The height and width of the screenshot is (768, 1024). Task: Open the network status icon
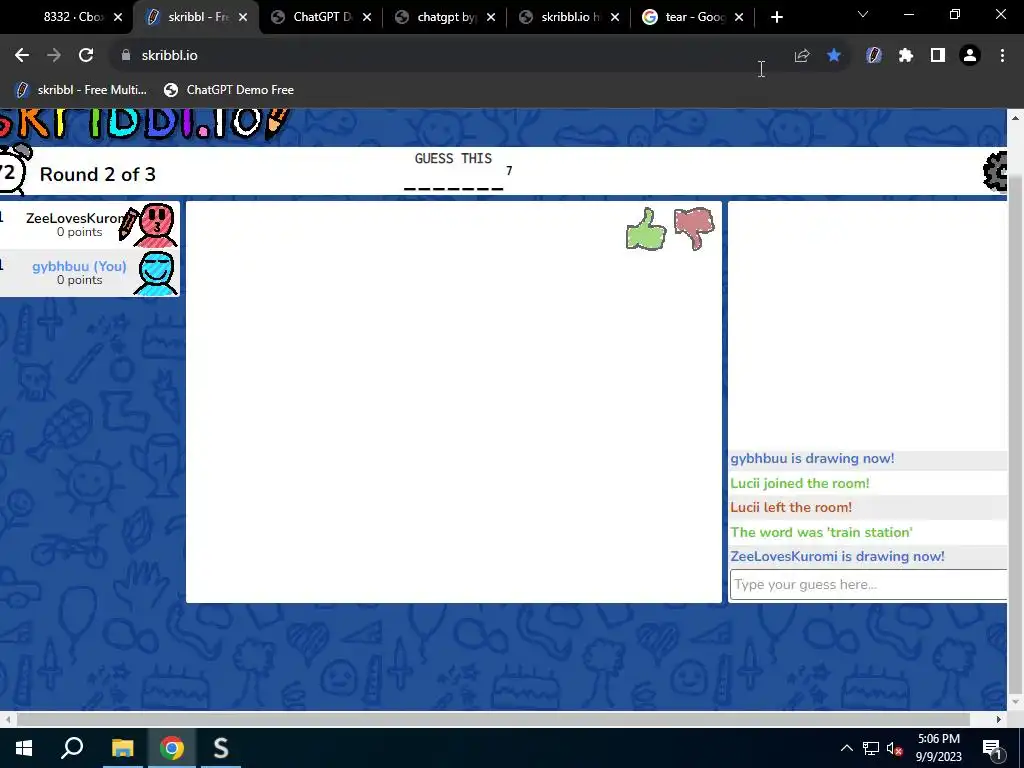pyautogui.click(x=871, y=748)
